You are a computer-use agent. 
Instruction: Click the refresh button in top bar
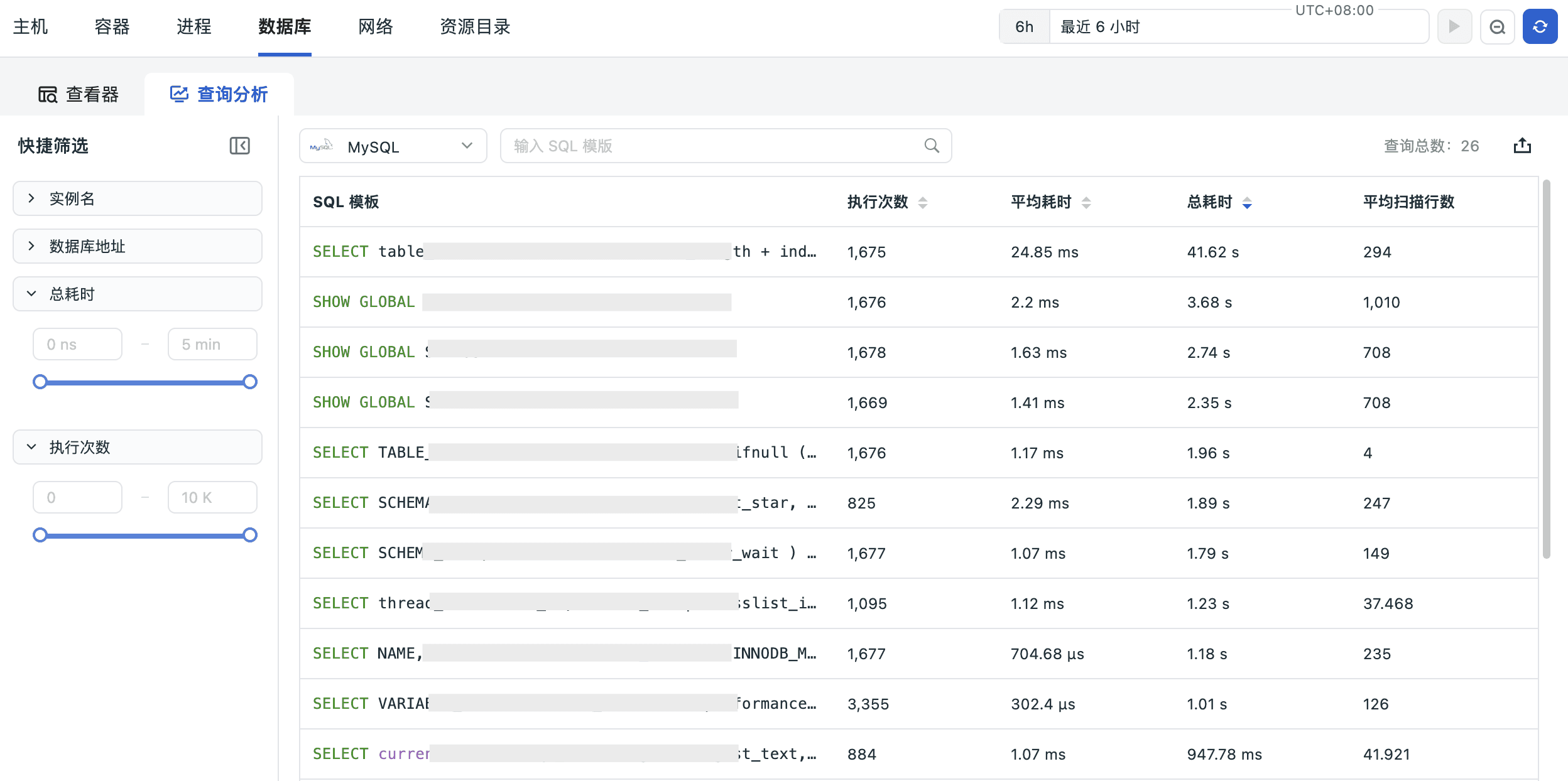1539,27
